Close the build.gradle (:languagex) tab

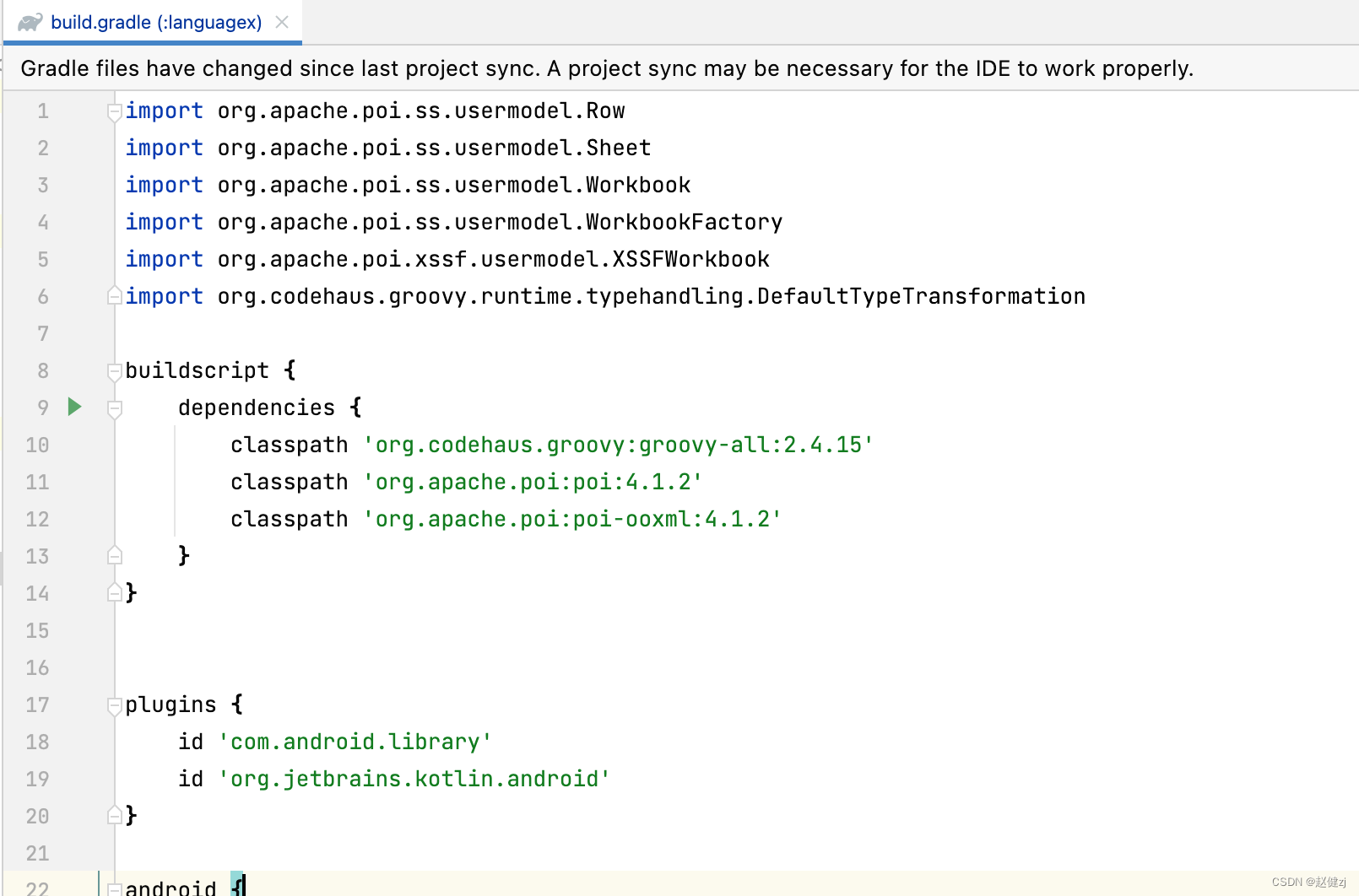282,22
